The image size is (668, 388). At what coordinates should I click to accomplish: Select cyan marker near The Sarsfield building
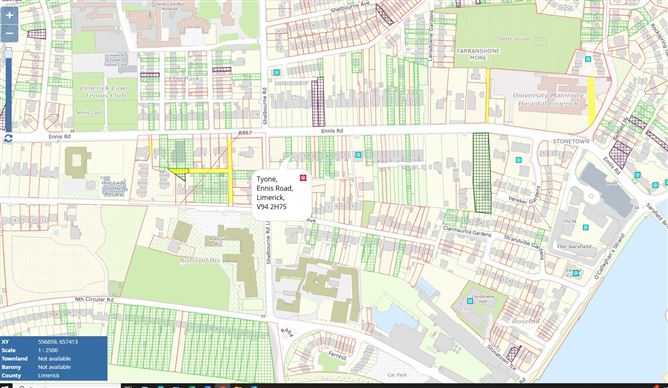[x=586, y=227]
